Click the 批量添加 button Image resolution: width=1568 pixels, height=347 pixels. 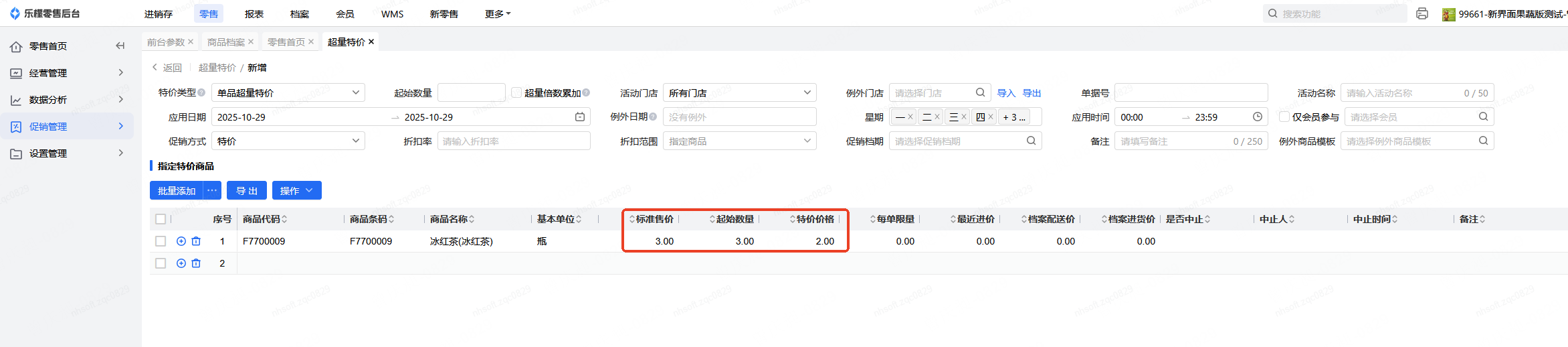(x=177, y=190)
